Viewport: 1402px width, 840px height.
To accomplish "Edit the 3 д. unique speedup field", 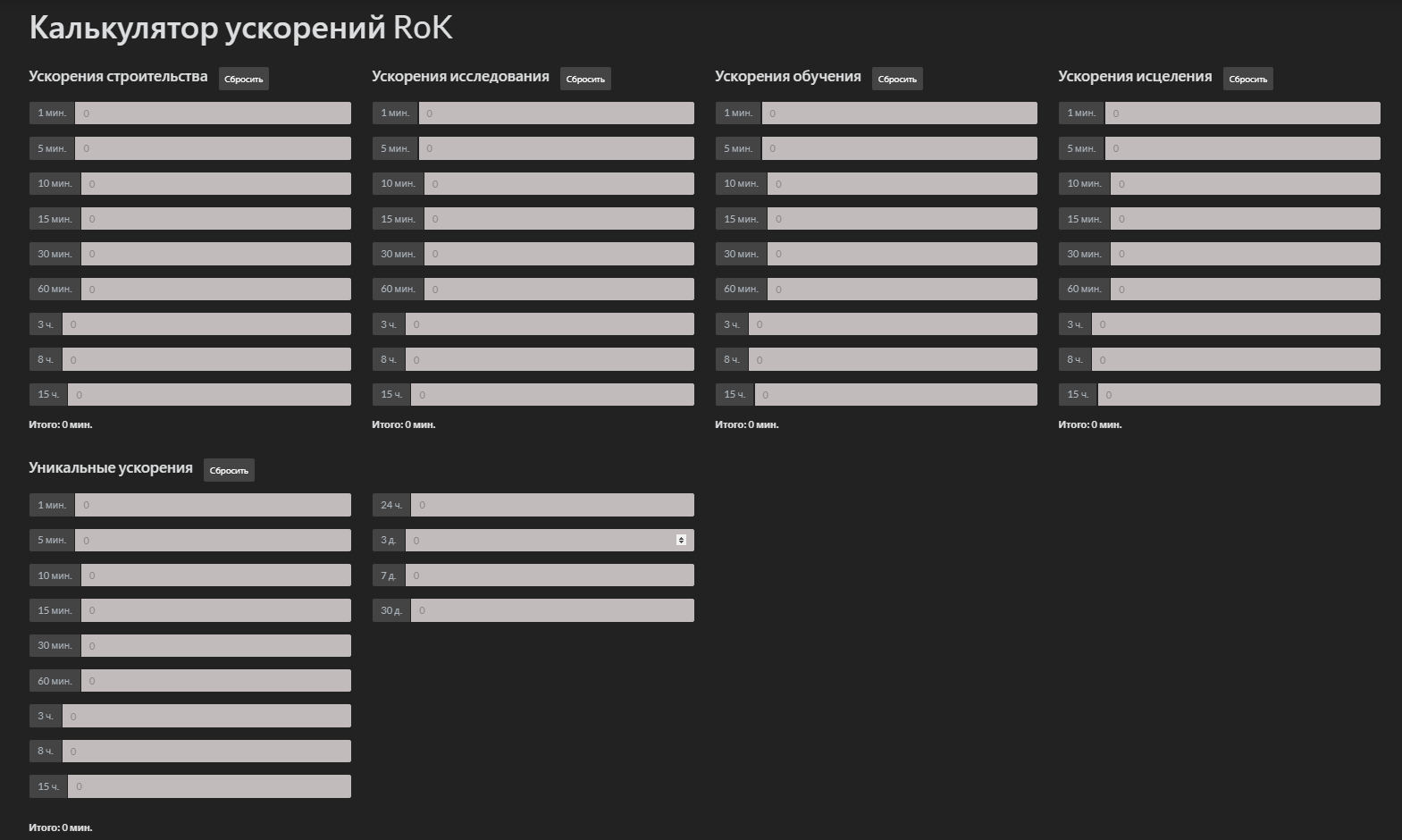I will point(550,540).
